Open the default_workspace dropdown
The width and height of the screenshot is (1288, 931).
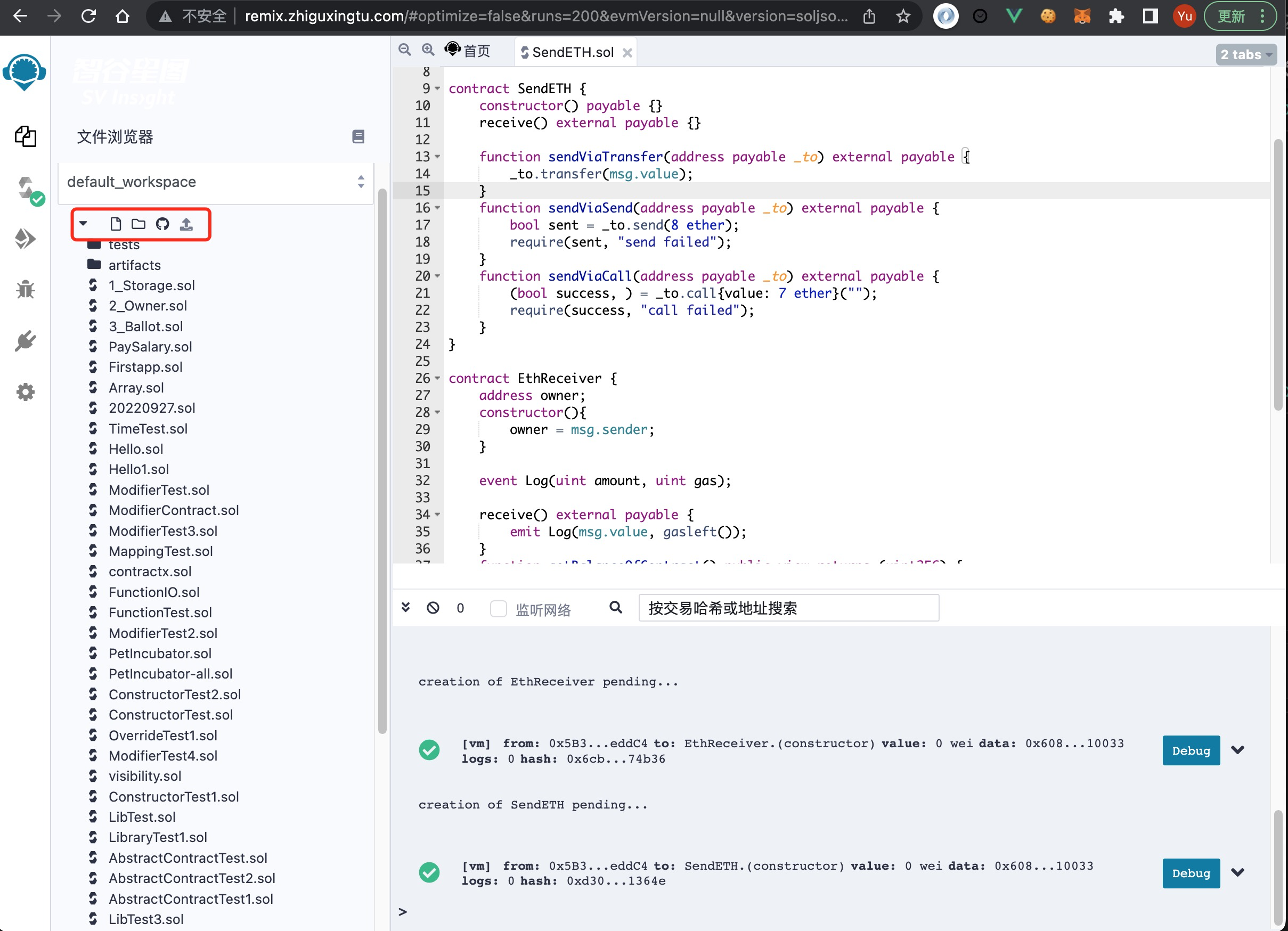215,182
